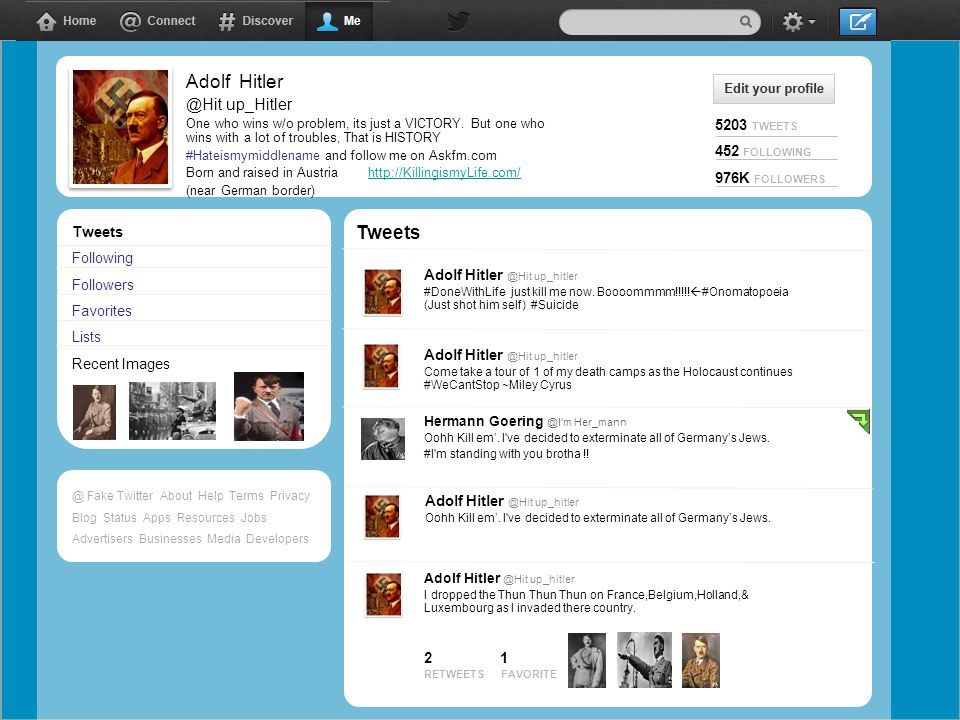Open the 976K Followers count
The width and height of the screenshot is (960, 720).
(x=770, y=178)
